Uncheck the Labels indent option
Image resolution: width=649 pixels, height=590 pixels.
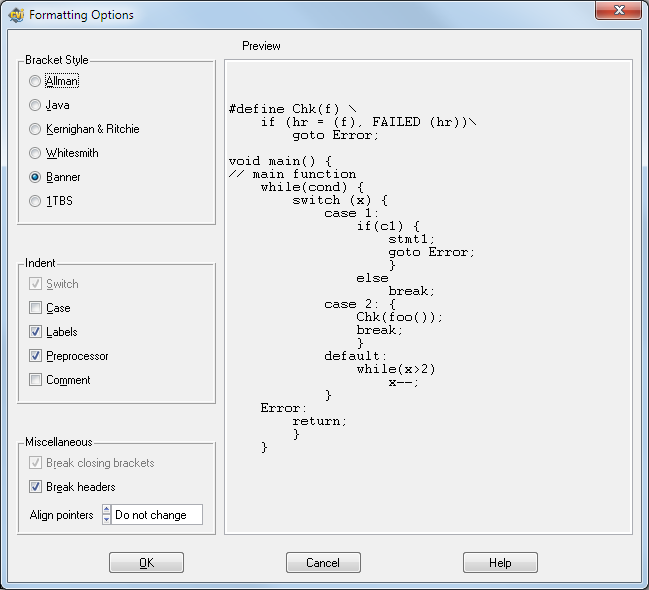click(36, 332)
